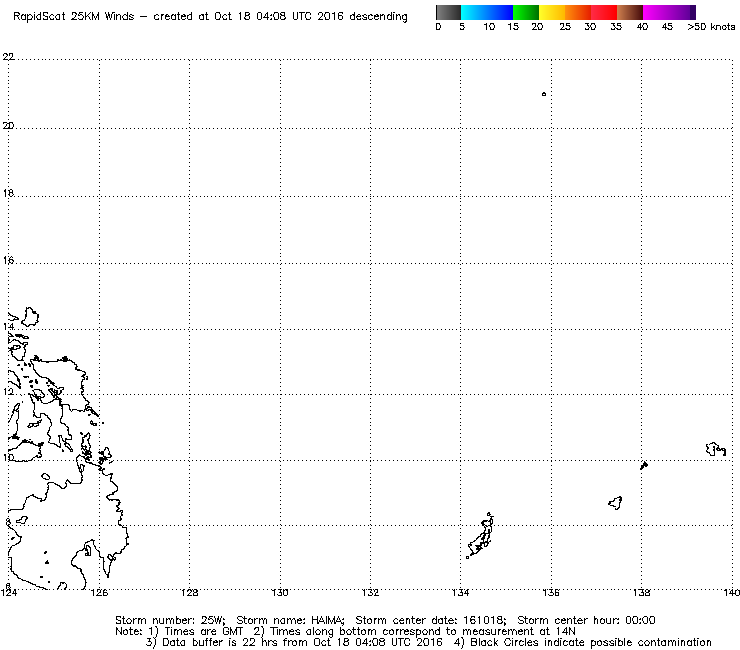Click the cyan-blue 5–15 knots gradient segment
The image size is (740, 650).
(x=487, y=12)
